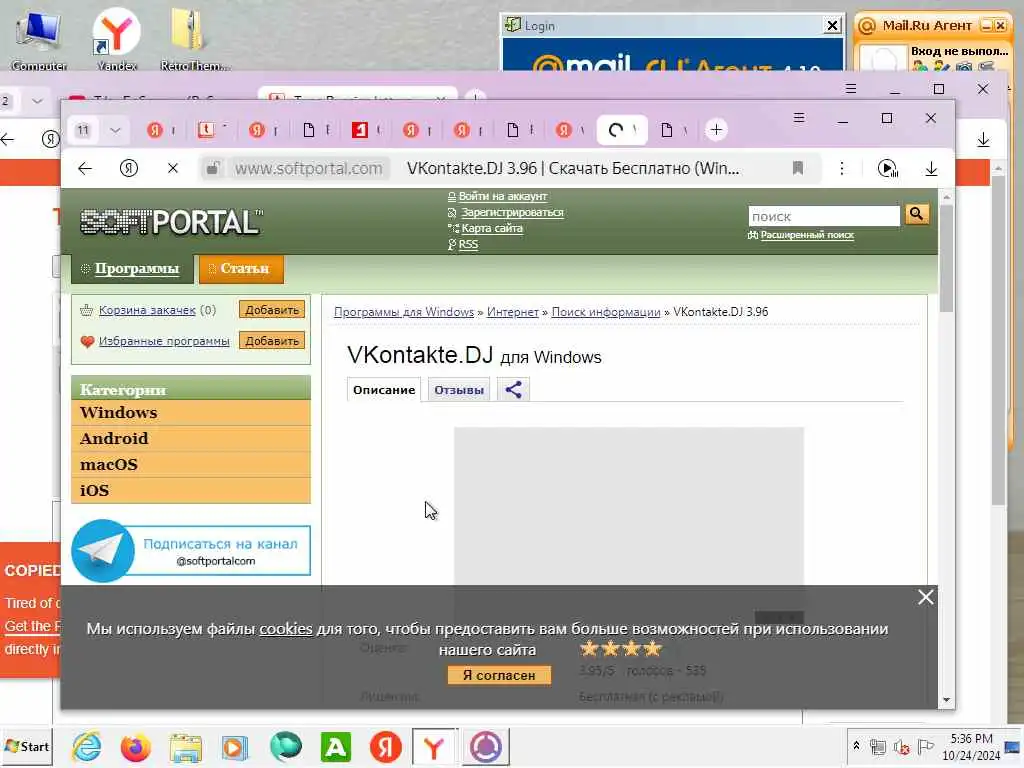Open the Программы menu tab
This screenshot has height=768, width=1024.
[132, 268]
